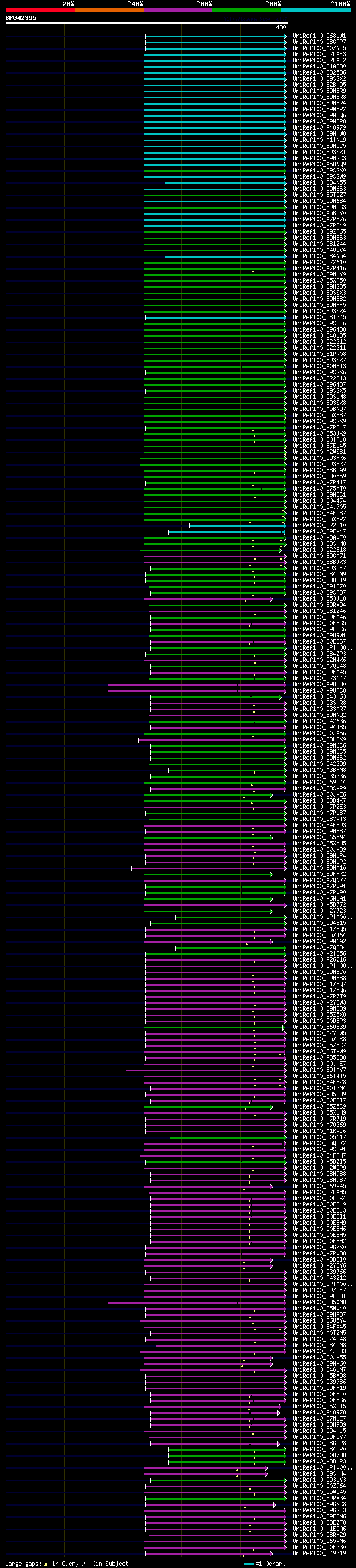
Task: Click hit label UniRef100_Q9LDC6
Action: pyautogui.click(x=319, y=630)
